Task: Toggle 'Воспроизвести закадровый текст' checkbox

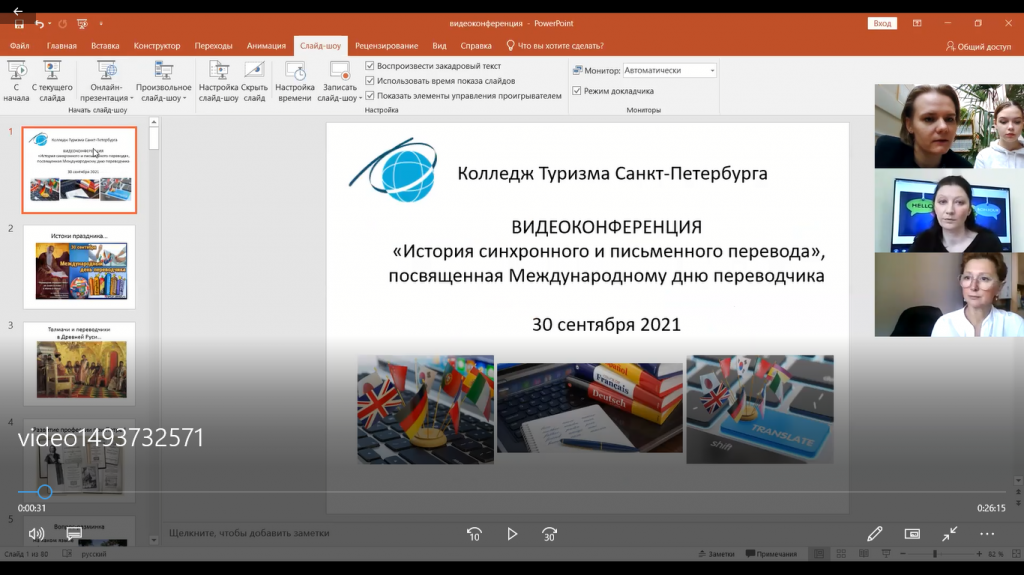Action: click(x=370, y=66)
